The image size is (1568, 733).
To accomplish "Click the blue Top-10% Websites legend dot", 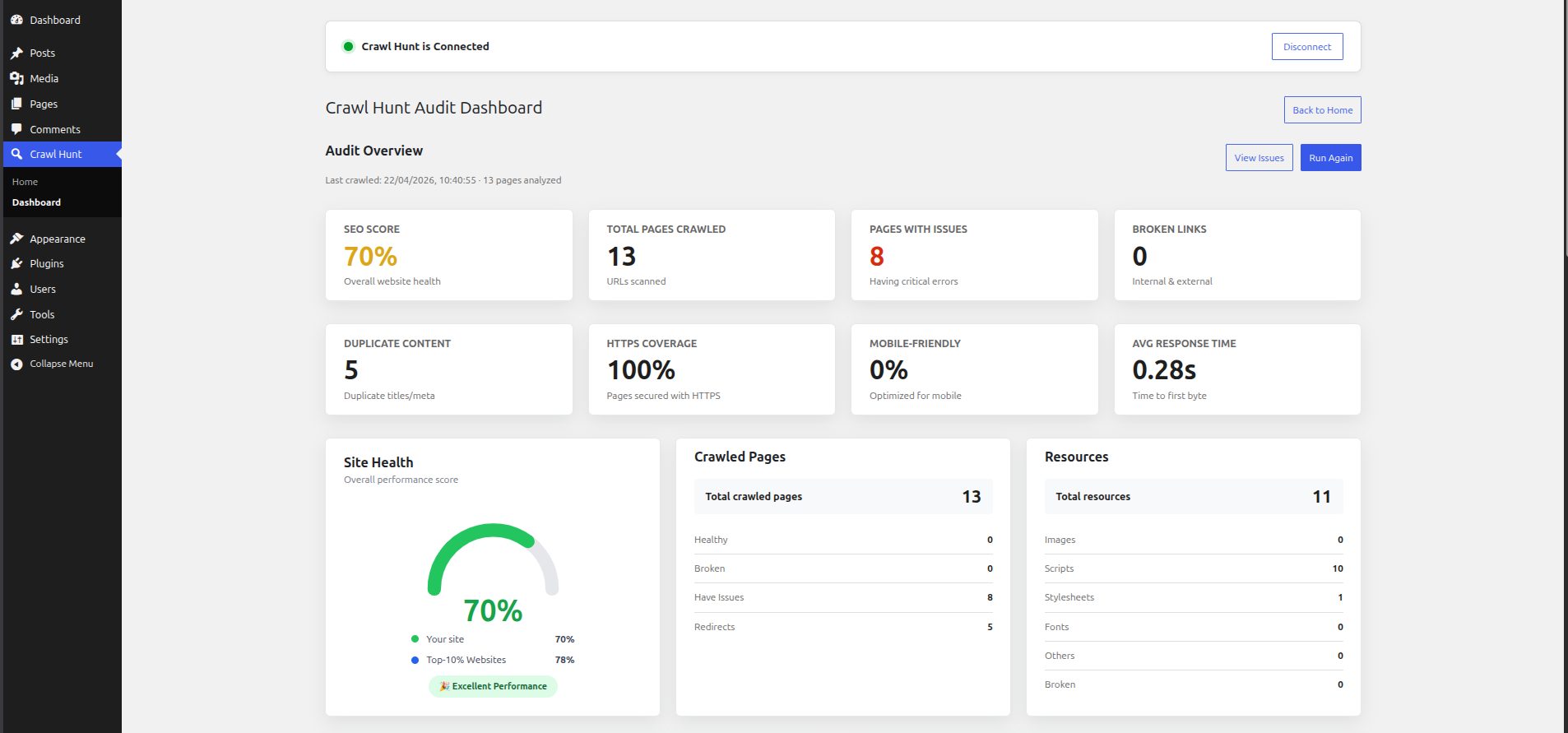I will 415,660.
